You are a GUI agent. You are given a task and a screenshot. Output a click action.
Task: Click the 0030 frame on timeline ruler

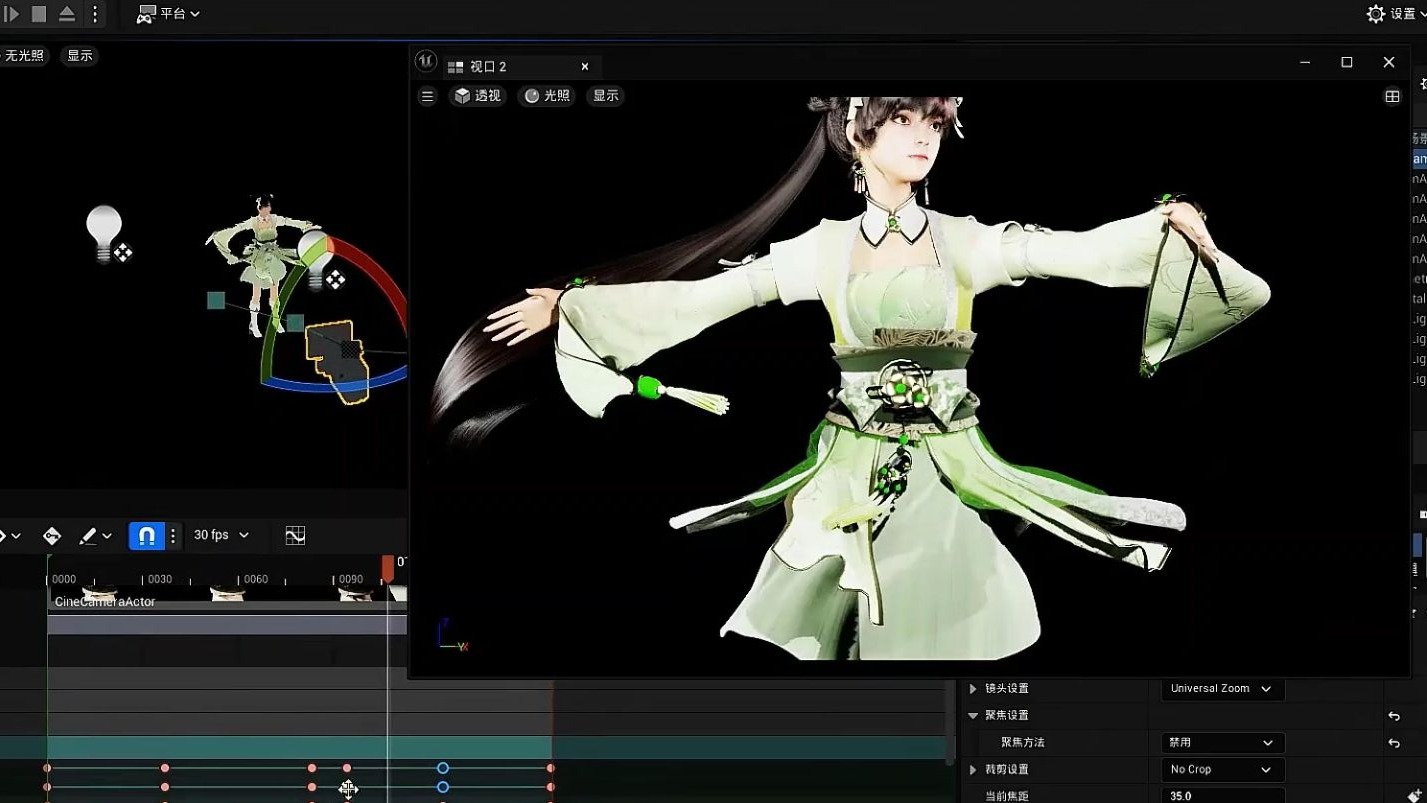pyautogui.click(x=160, y=579)
